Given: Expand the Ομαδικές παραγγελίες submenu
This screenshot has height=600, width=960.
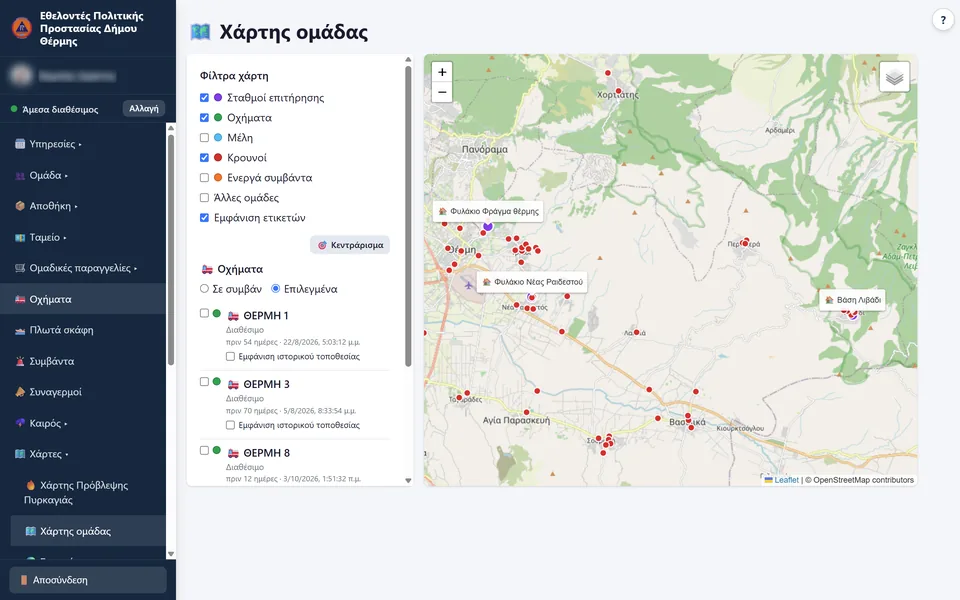Looking at the screenshot, I should coord(135,268).
